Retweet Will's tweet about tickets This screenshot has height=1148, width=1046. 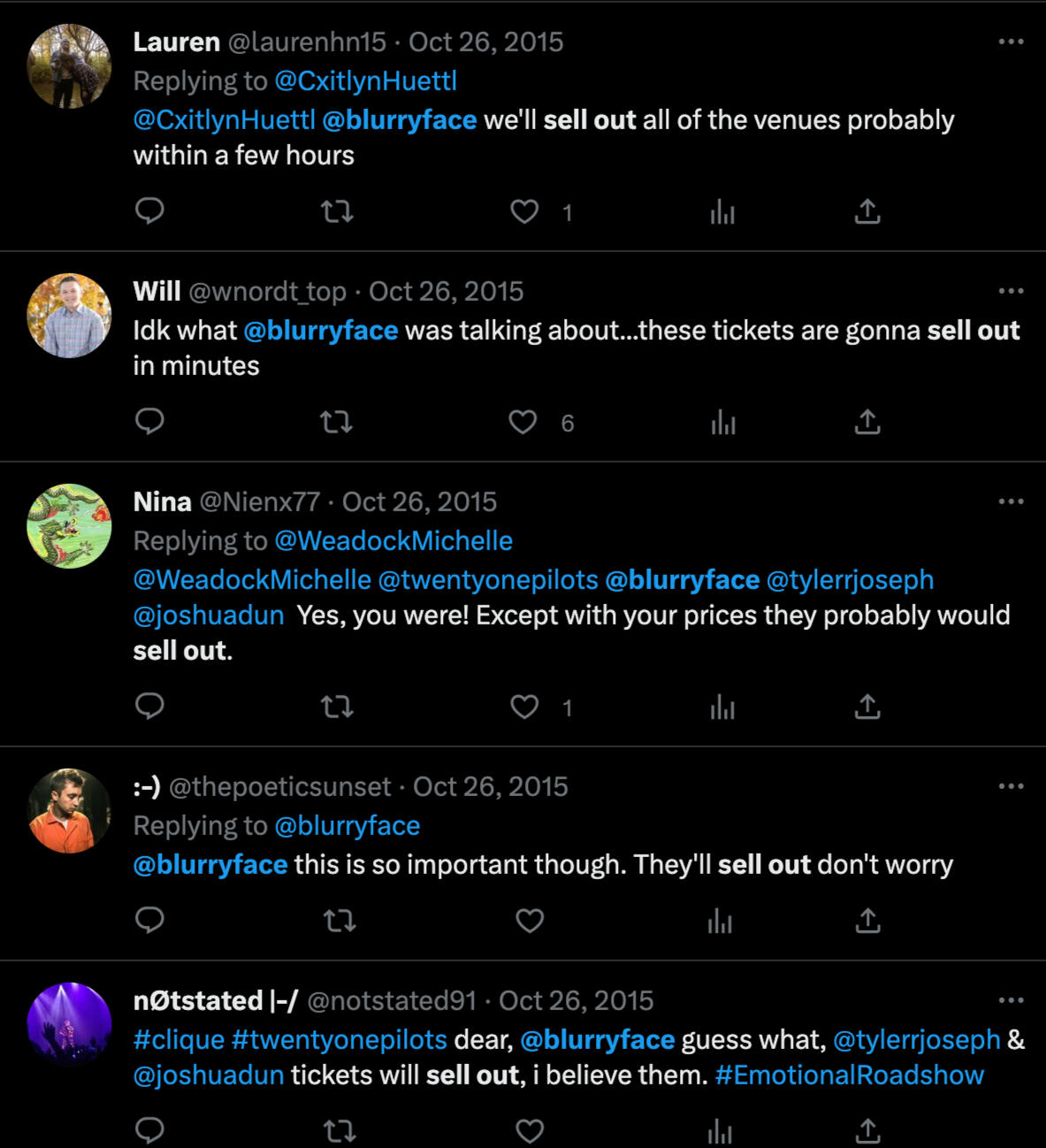point(336,422)
